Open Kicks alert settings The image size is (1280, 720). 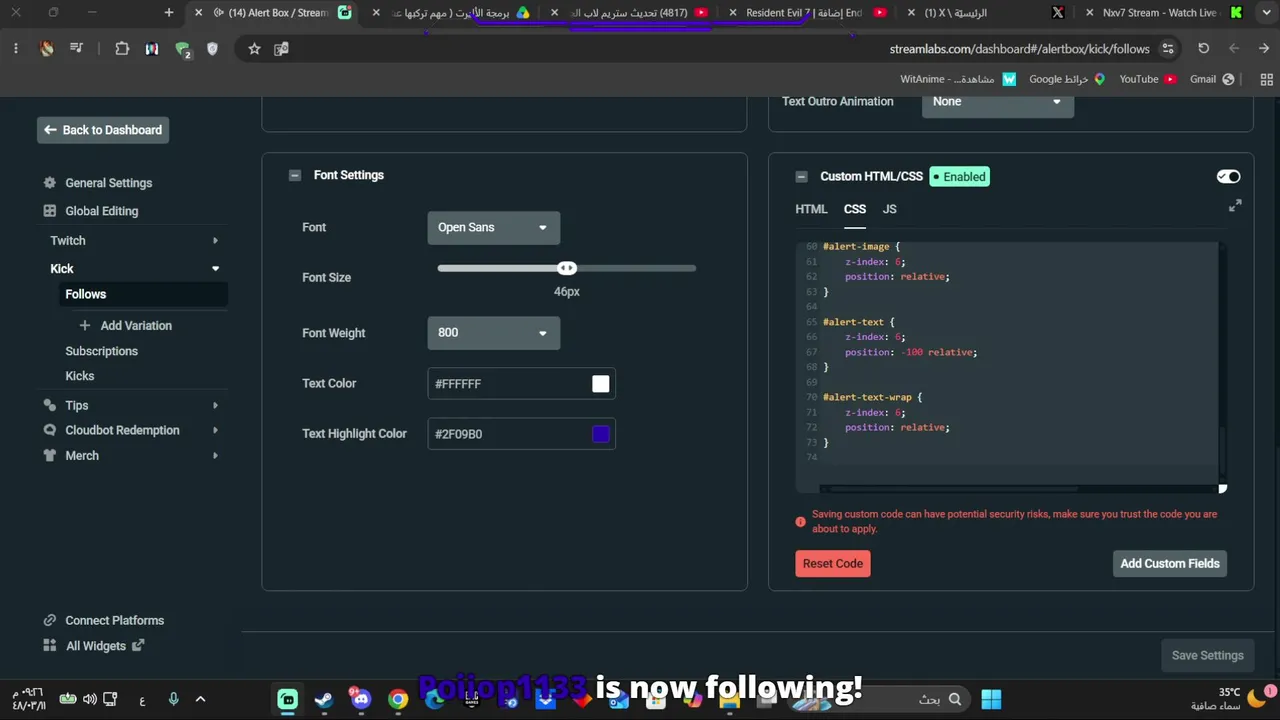(x=80, y=376)
